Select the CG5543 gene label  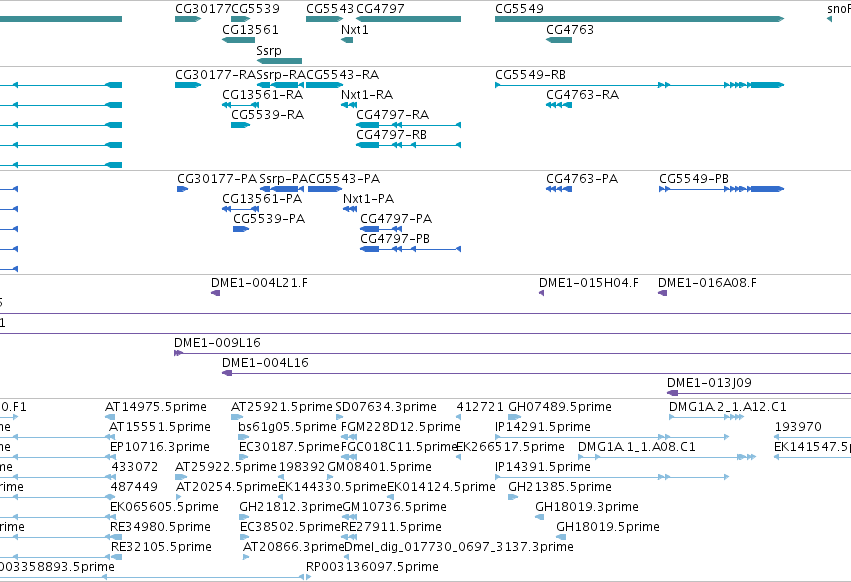(x=330, y=9)
